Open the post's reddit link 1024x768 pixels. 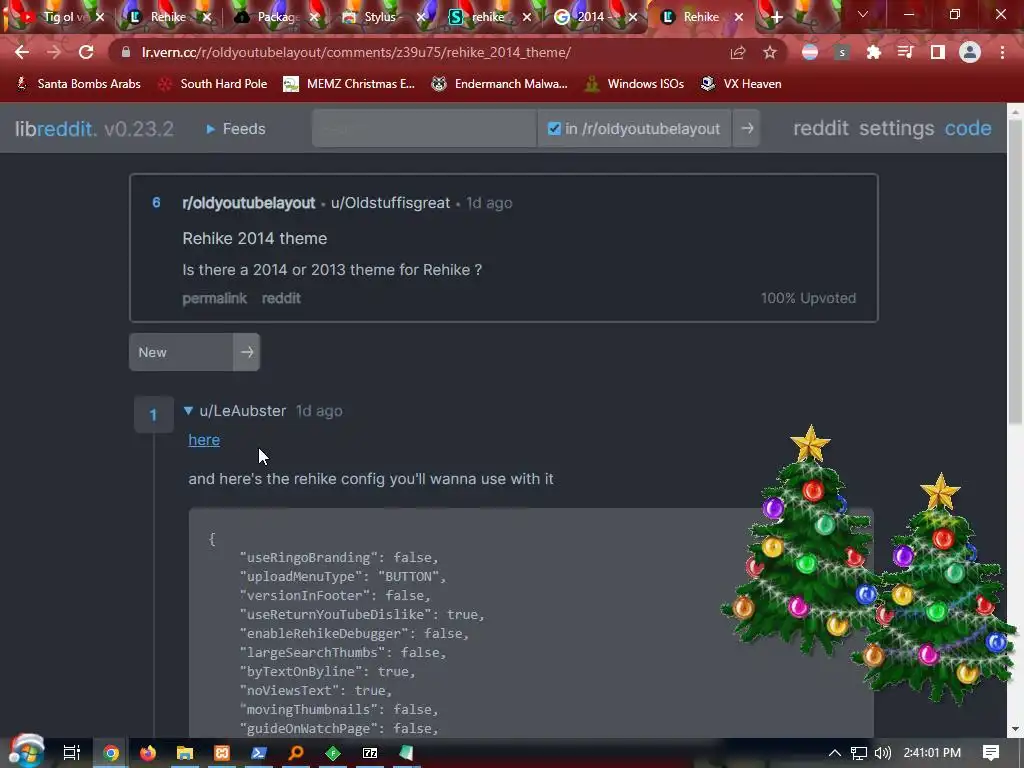click(281, 298)
